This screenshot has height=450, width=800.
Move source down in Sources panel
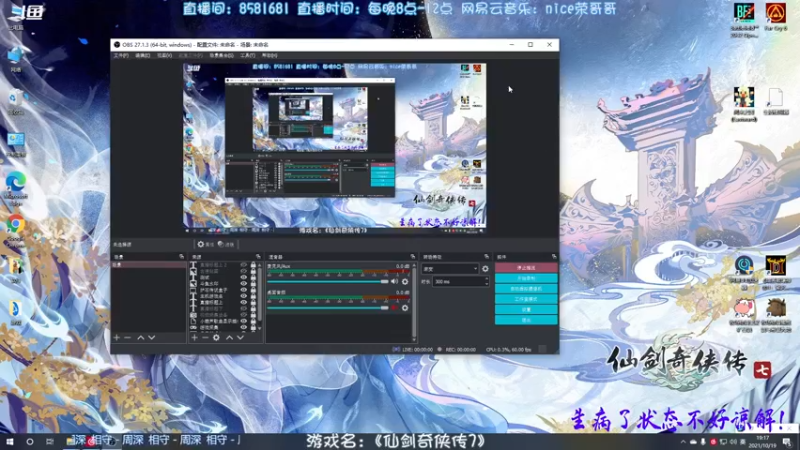coord(240,337)
